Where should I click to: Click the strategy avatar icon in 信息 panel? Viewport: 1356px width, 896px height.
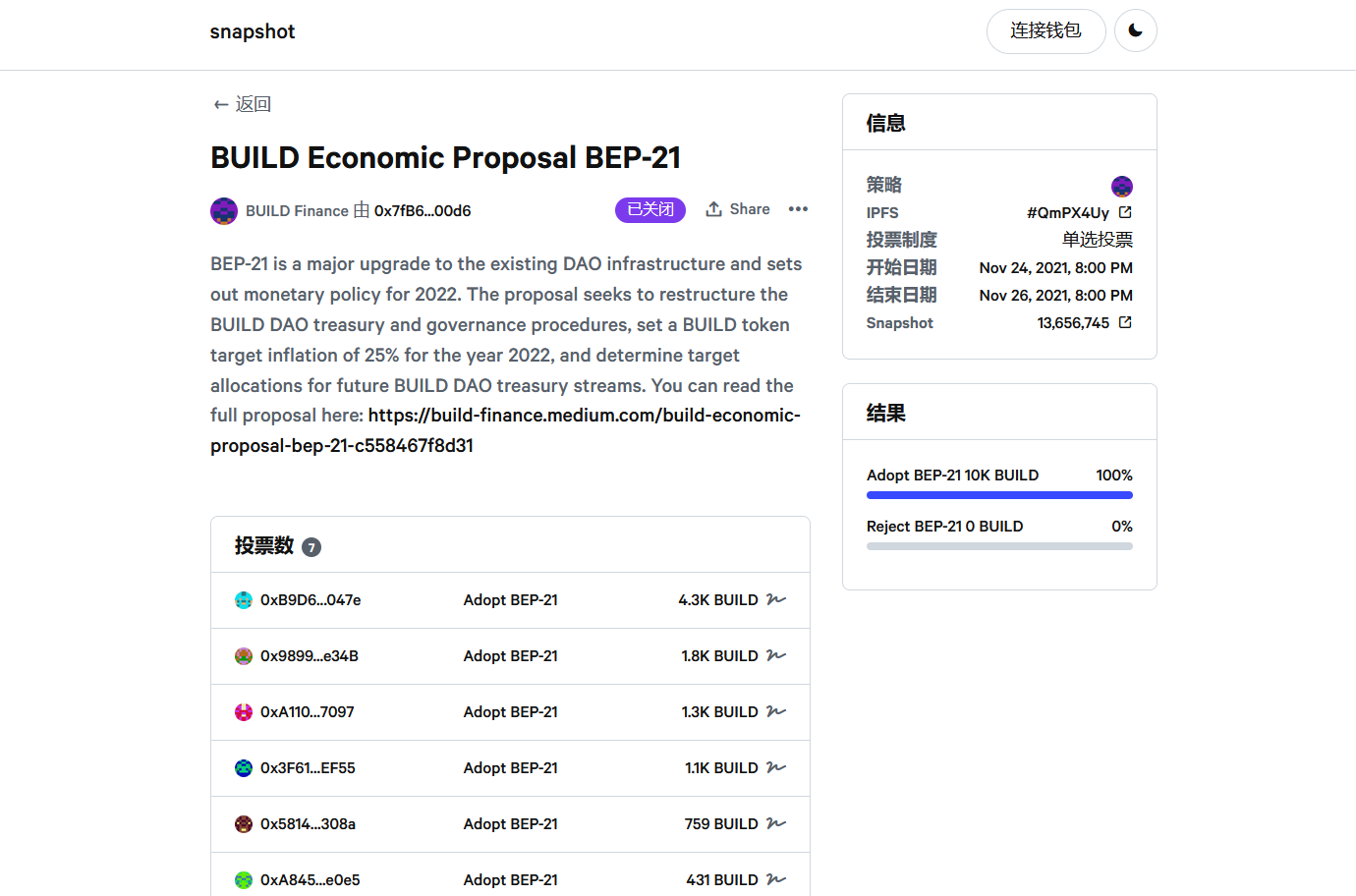pos(1122,186)
